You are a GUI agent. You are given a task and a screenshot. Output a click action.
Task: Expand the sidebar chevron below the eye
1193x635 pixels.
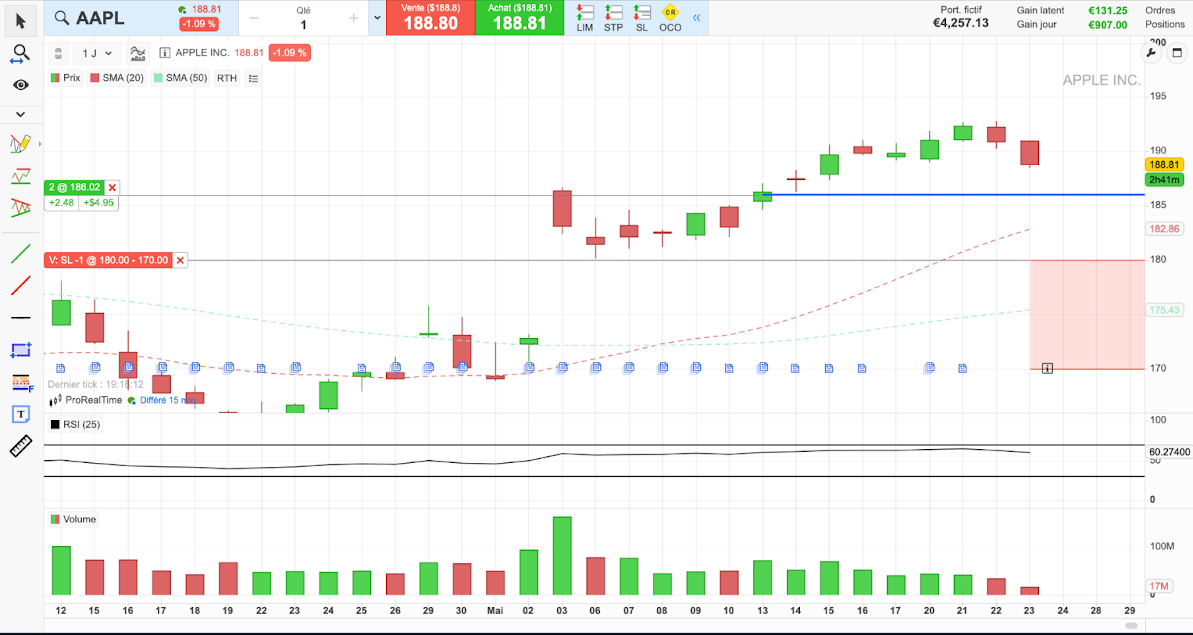click(21, 114)
